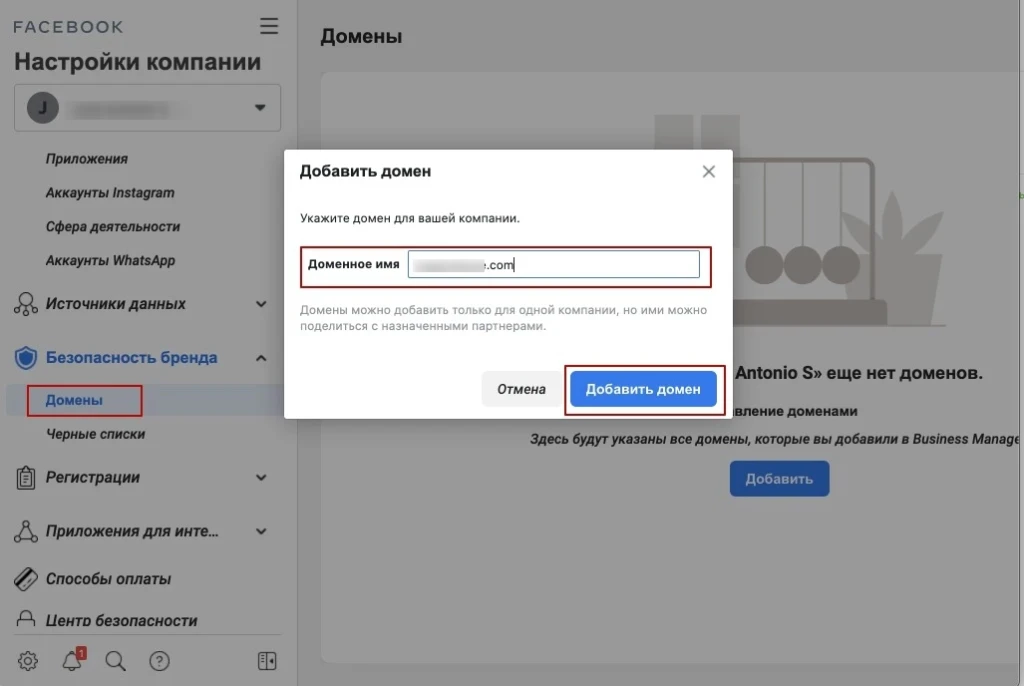Open the help question mark icon

pos(159,661)
